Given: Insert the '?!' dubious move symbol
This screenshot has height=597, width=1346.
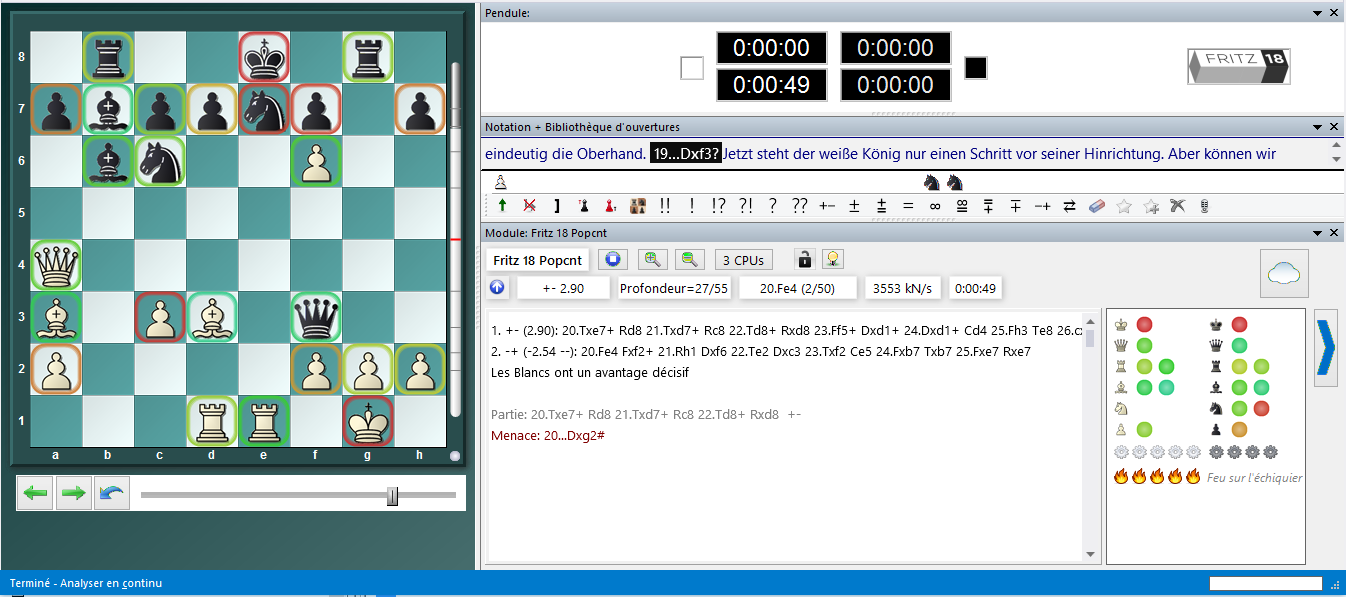Looking at the screenshot, I should [745, 206].
